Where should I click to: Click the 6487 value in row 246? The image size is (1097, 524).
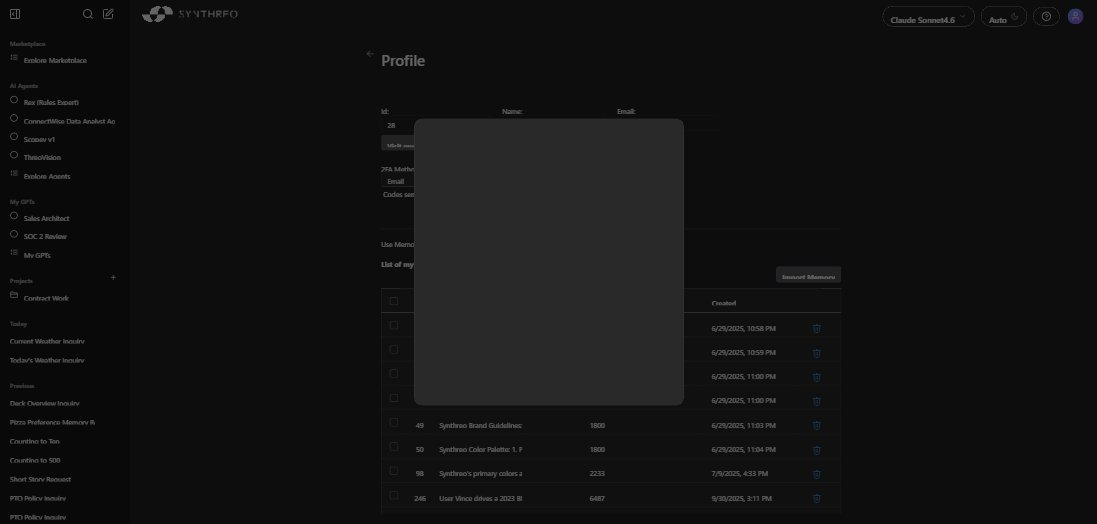(x=597, y=499)
